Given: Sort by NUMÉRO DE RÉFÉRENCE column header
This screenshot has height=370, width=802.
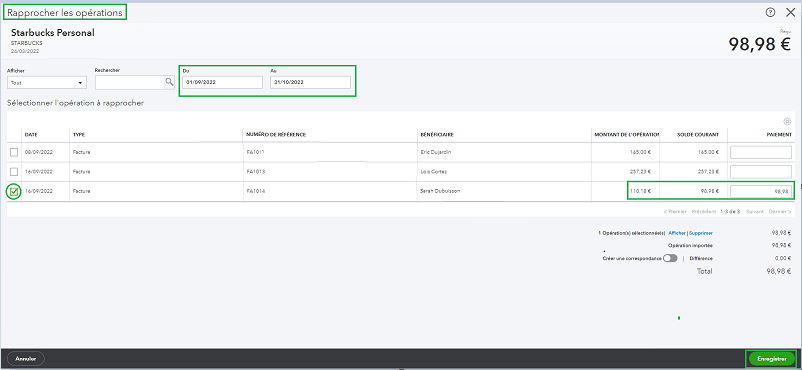Looking at the screenshot, I should tap(276, 135).
